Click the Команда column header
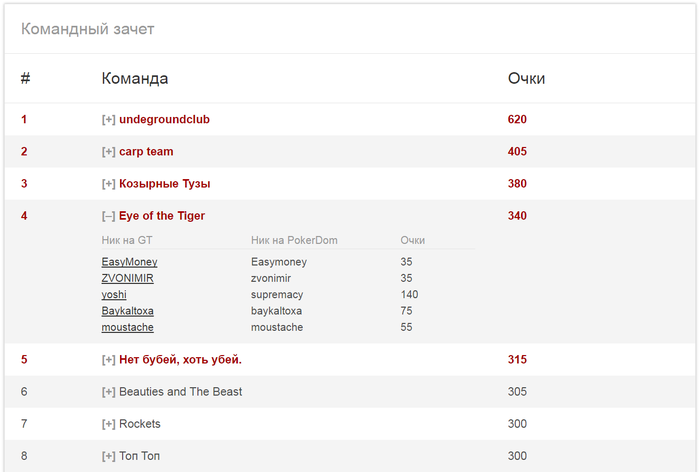This screenshot has height=472, width=700. click(x=135, y=79)
